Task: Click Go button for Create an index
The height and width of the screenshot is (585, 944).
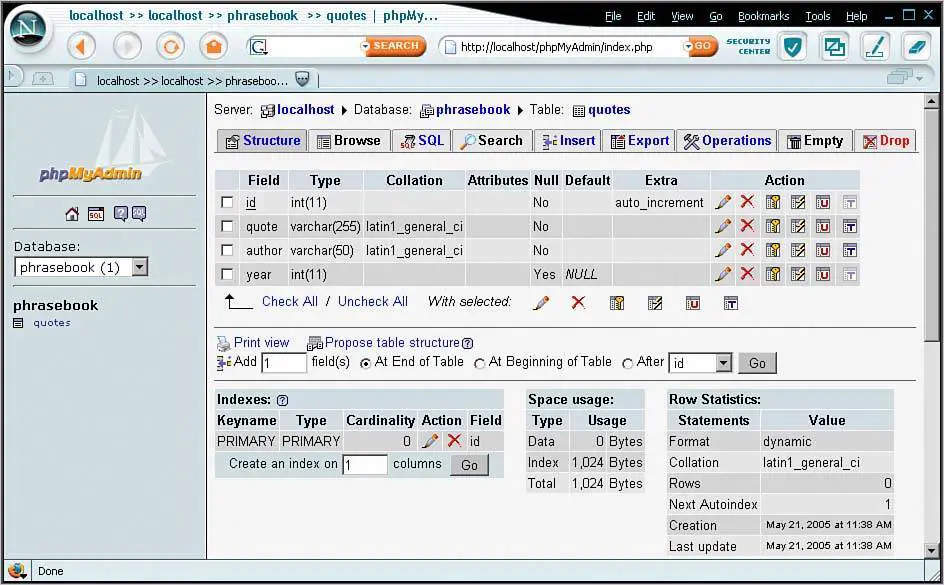Action: (470, 465)
